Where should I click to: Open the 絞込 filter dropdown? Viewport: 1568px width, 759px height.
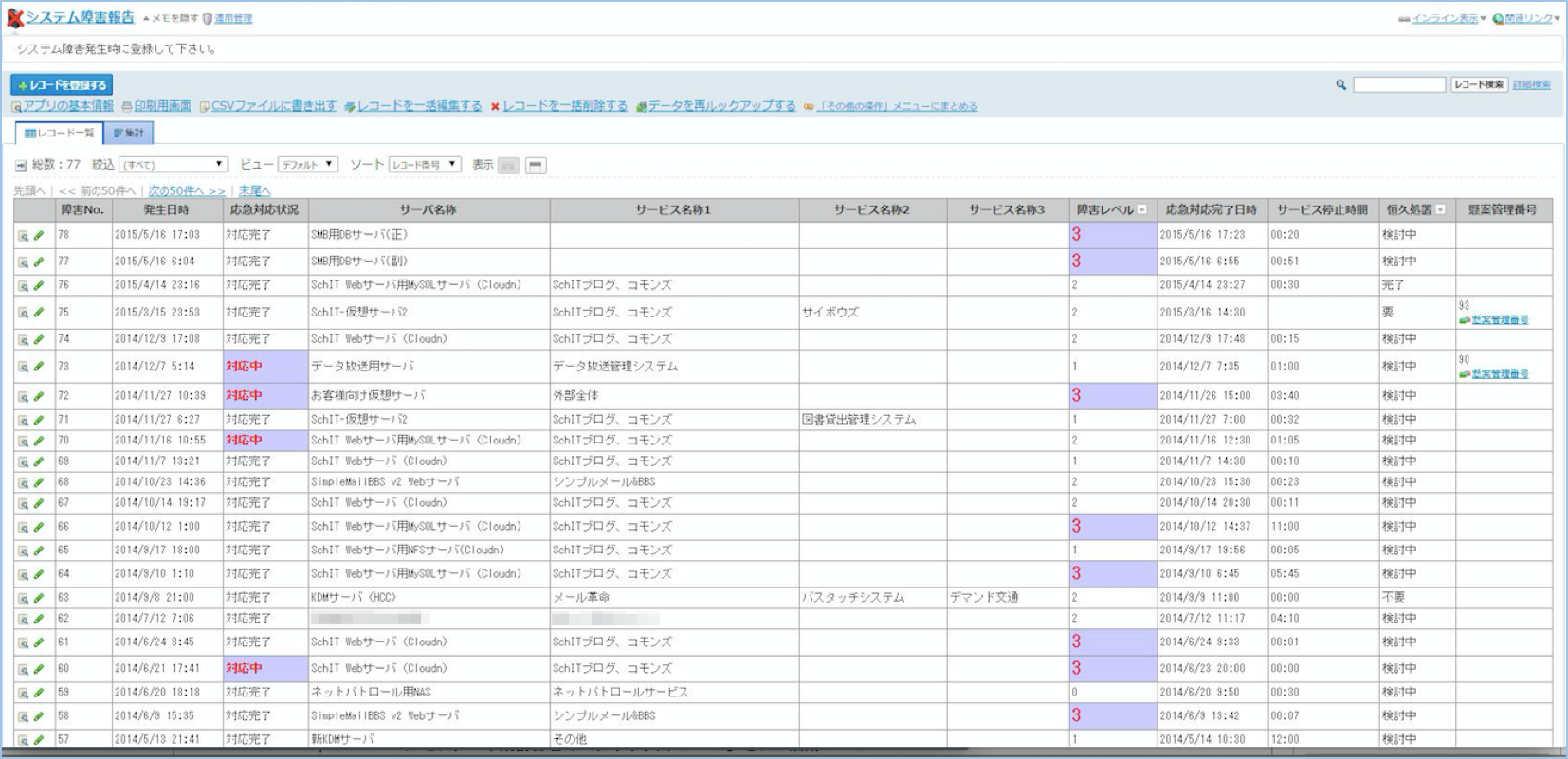pyautogui.click(x=173, y=165)
